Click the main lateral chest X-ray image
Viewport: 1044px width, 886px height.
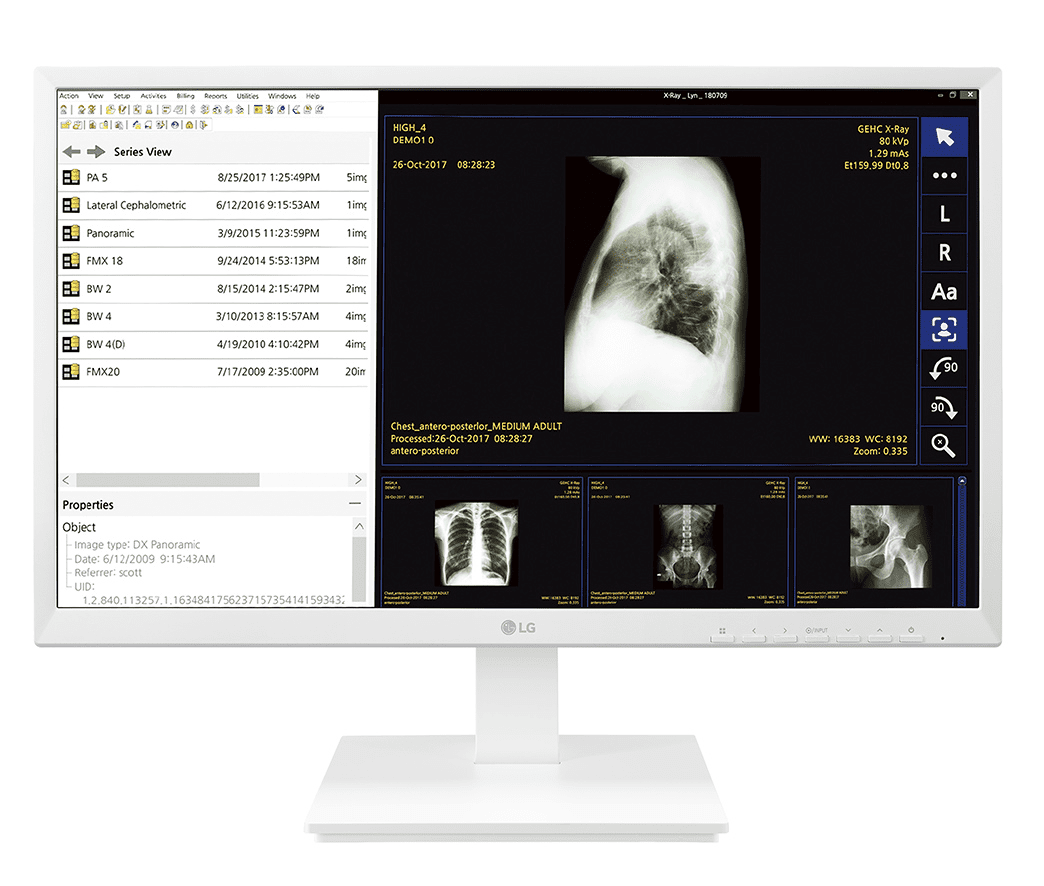pos(662,284)
